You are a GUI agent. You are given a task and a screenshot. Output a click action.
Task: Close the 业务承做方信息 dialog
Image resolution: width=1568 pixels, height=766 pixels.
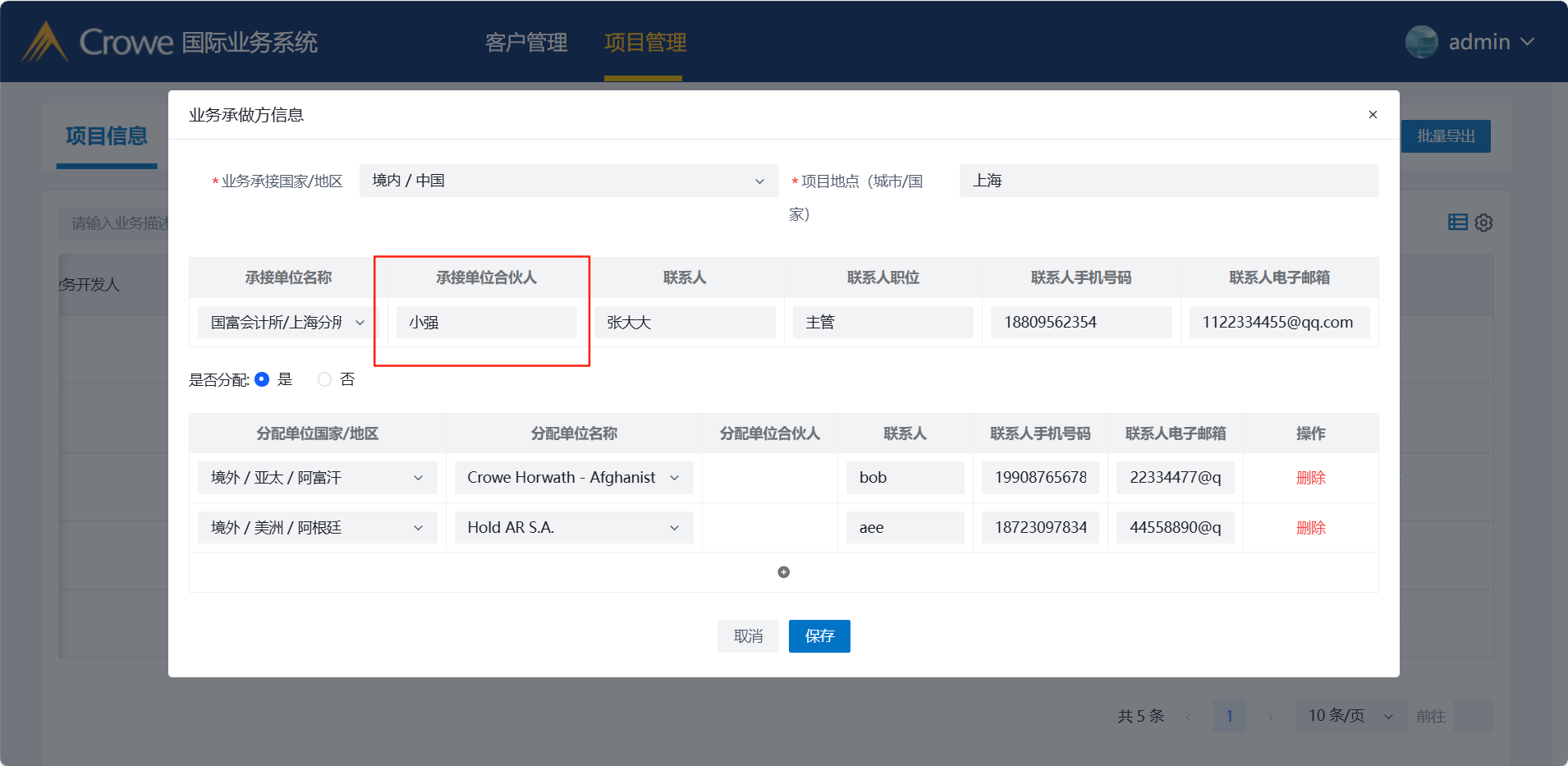[x=1373, y=115]
